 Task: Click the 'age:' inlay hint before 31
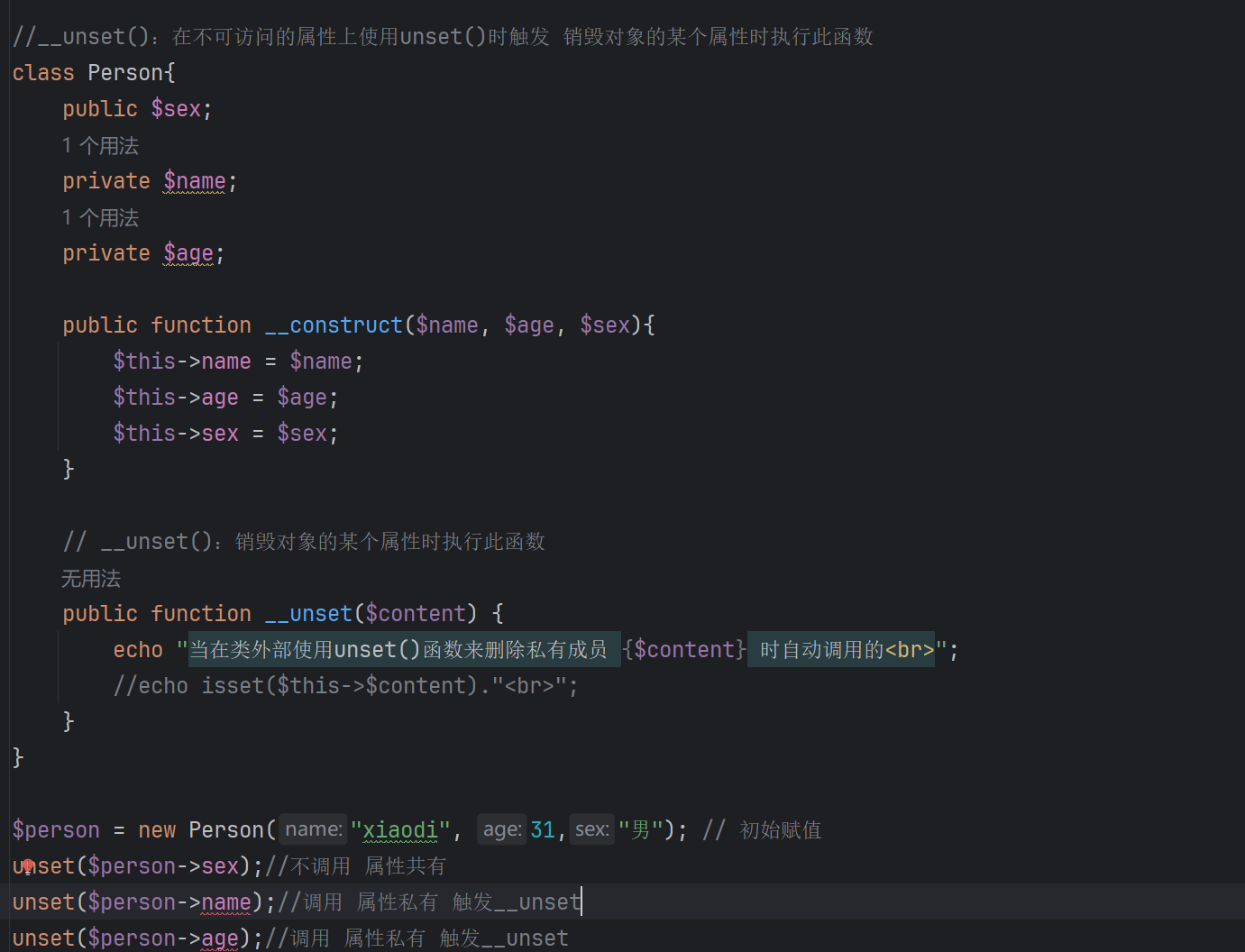[501, 829]
